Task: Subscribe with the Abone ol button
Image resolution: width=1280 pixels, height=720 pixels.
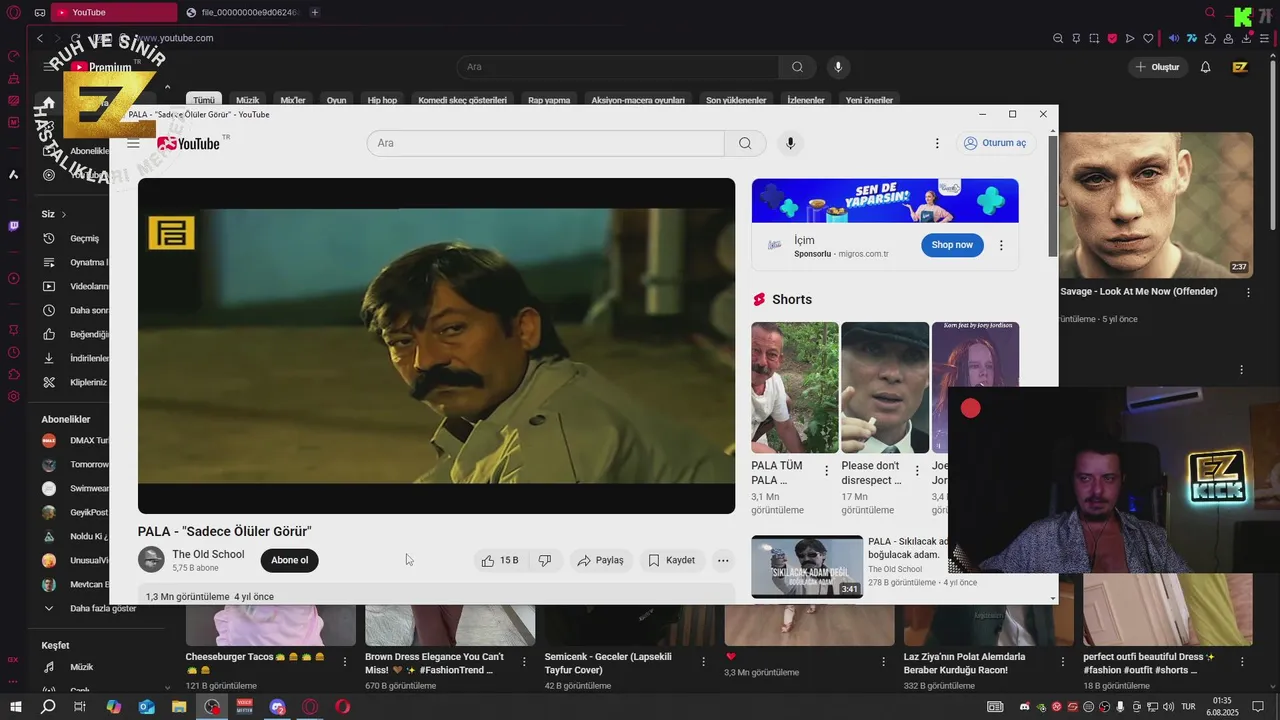Action: (x=290, y=560)
